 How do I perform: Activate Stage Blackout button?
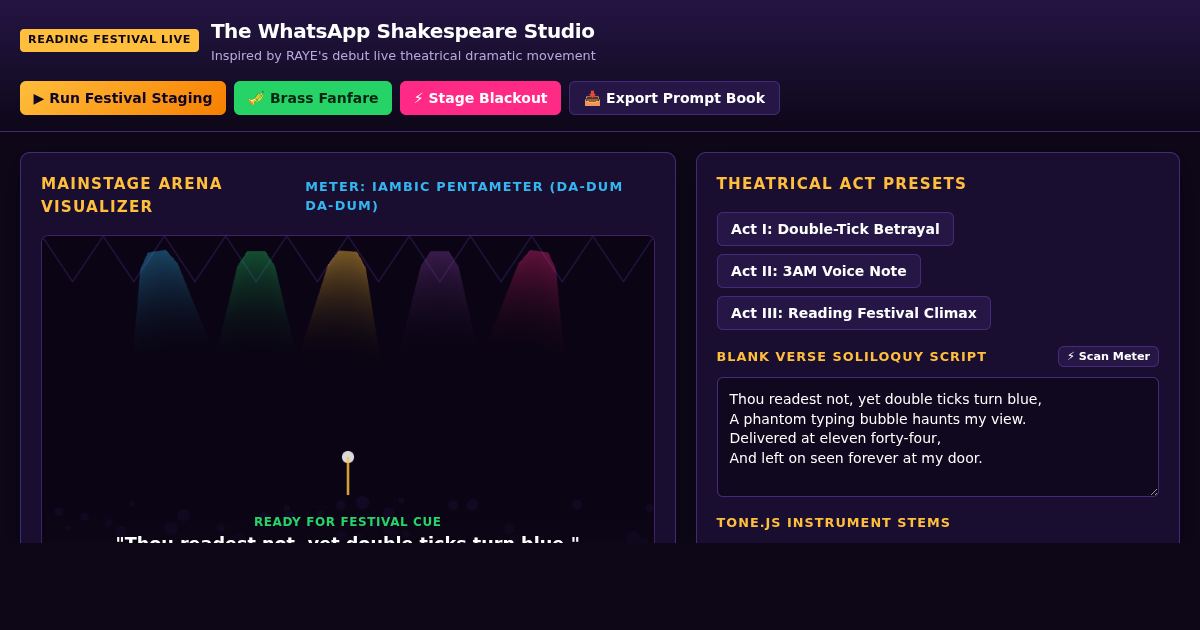(480, 98)
